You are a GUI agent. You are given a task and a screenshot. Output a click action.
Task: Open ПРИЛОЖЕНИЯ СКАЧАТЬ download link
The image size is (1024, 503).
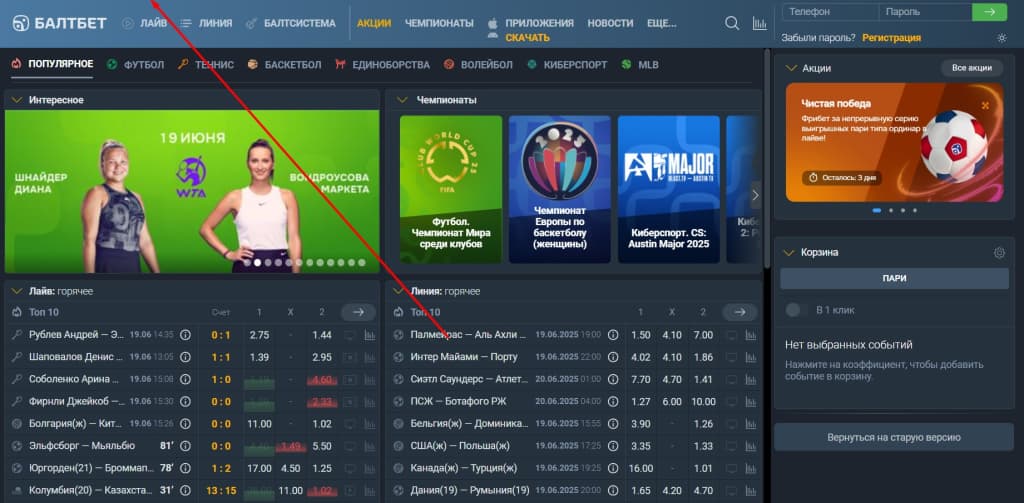tap(530, 30)
